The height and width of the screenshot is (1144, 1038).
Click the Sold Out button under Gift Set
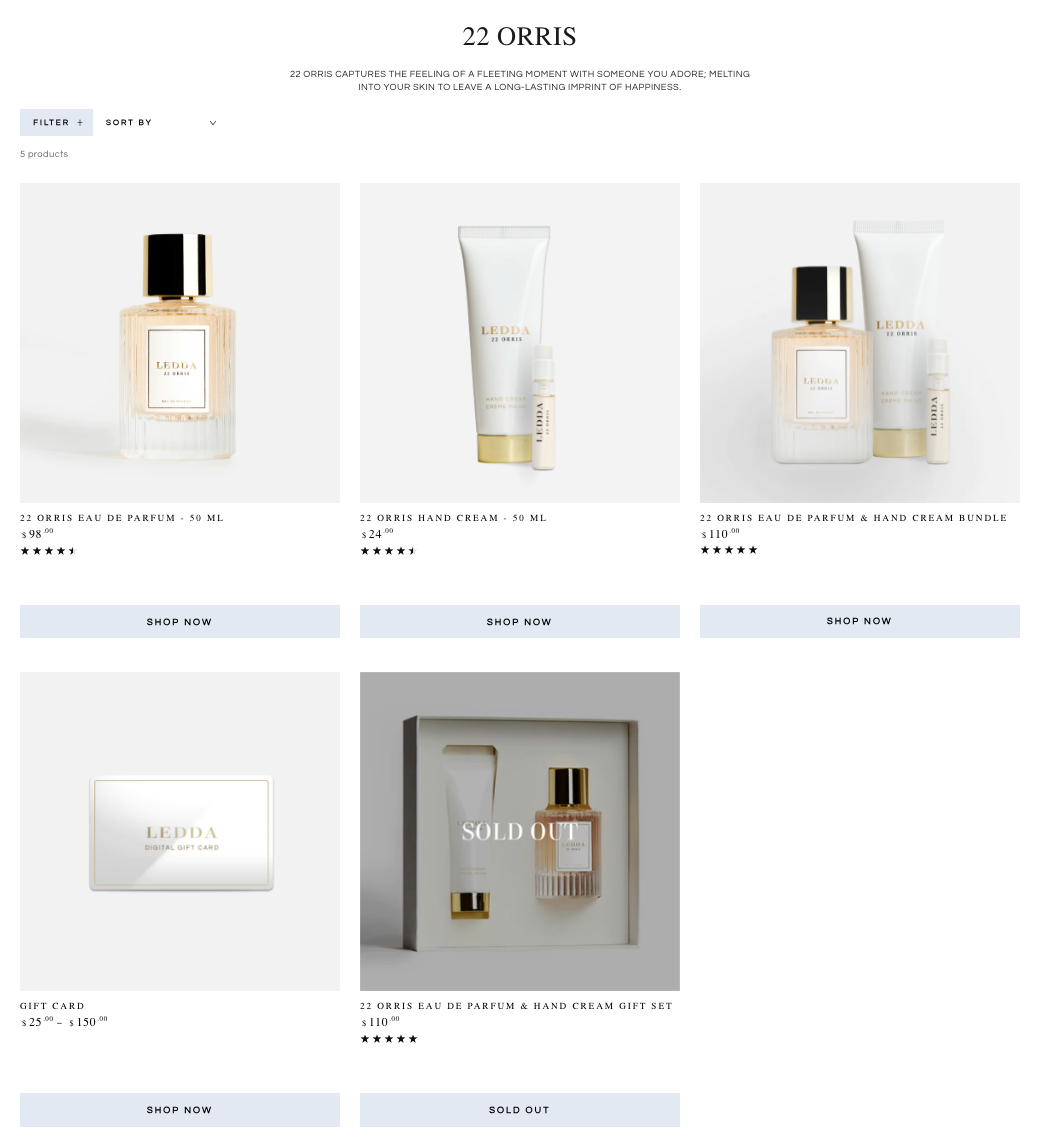(x=519, y=1110)
